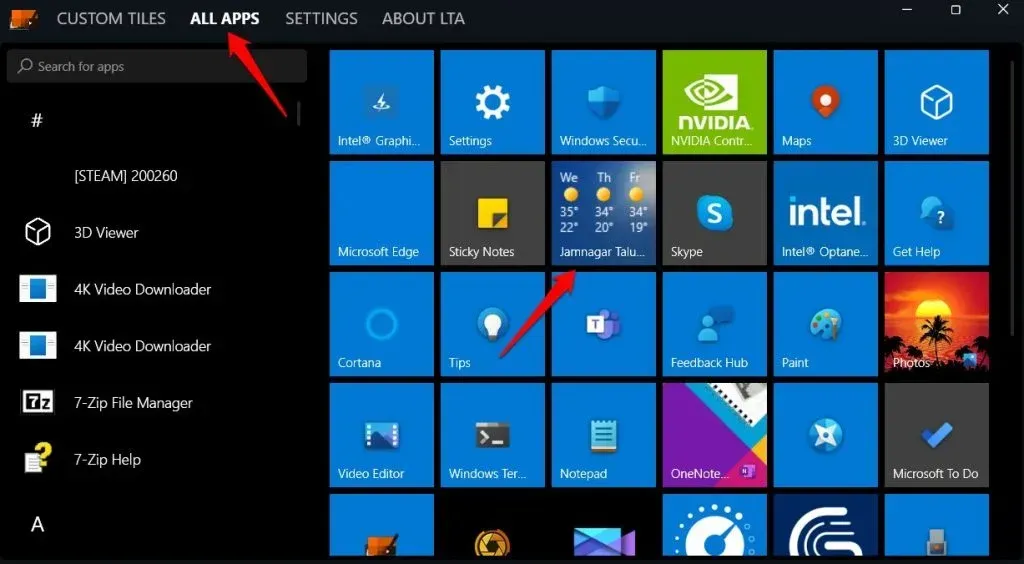Screen dimensions: 1024x564
Task: Select 3D Viewer in the app list
Action: [x=106, y=232]
